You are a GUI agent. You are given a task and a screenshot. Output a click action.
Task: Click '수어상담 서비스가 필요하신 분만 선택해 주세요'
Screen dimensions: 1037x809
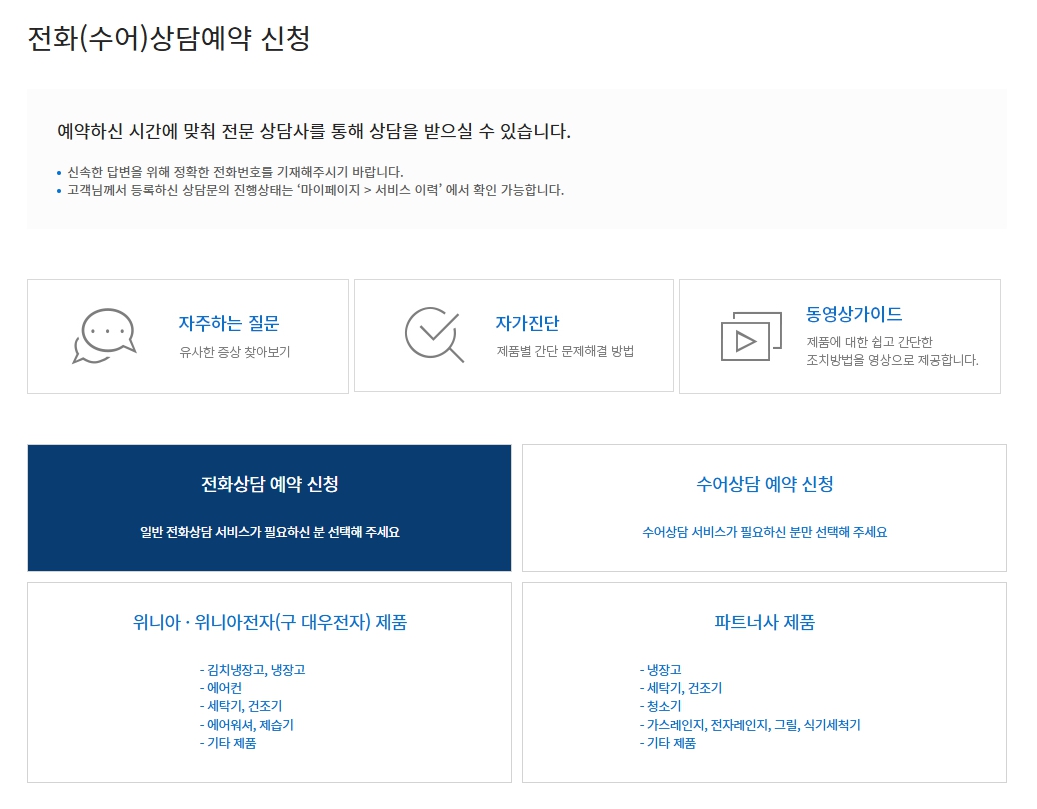pos(765,532)
